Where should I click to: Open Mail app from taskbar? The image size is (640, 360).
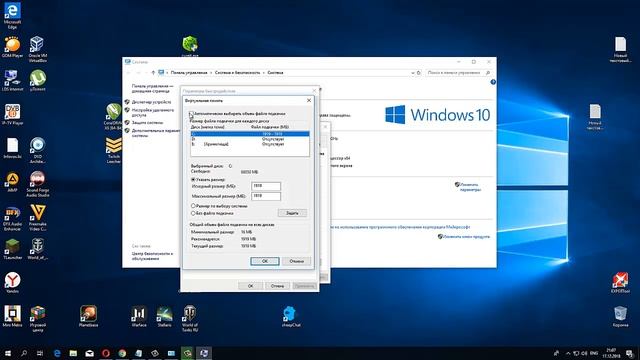(x=89, y=353)
